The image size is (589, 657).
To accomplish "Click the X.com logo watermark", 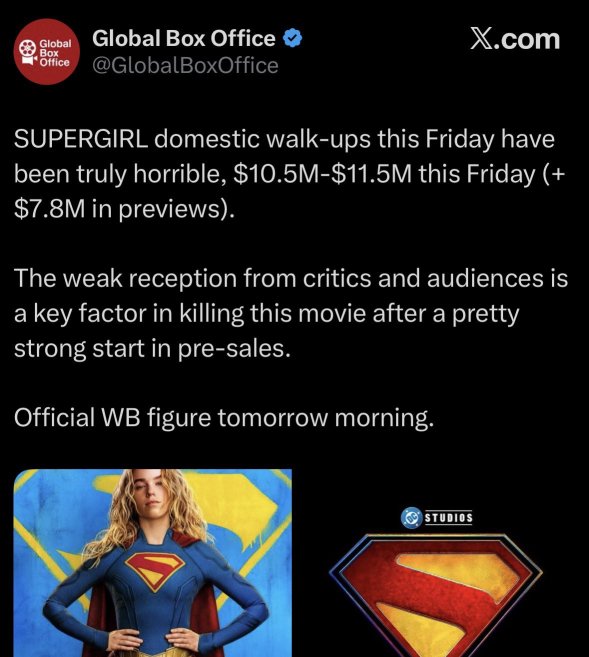I will pos(514,39).
